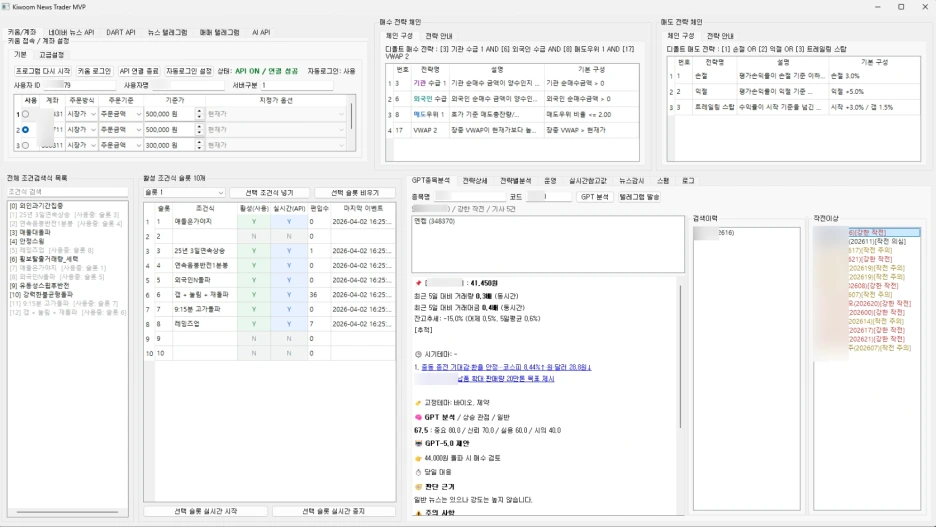The width and height of the screenshot is (936, 527).
Task: Click the 기준가 stepper in account row 1
Action: [x=199, y=114]
